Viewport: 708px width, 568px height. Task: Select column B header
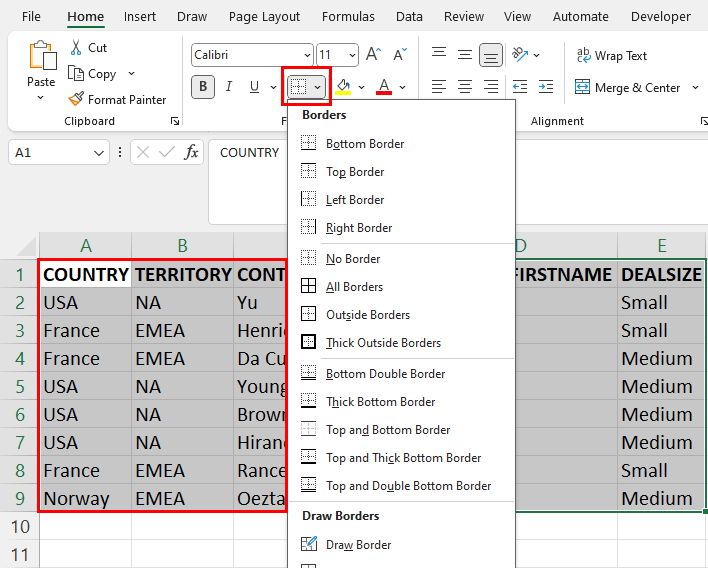[x=182, y=246]
